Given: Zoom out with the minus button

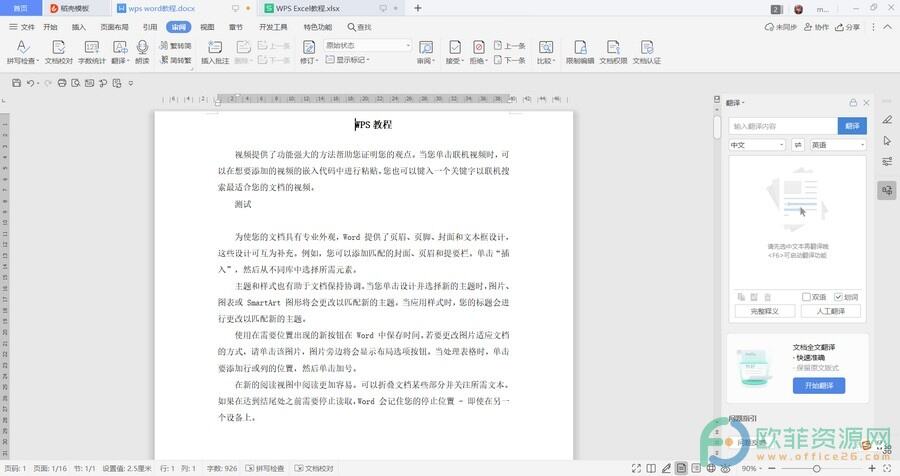Looking at the screenshot, I should click(x=771, y=469).
